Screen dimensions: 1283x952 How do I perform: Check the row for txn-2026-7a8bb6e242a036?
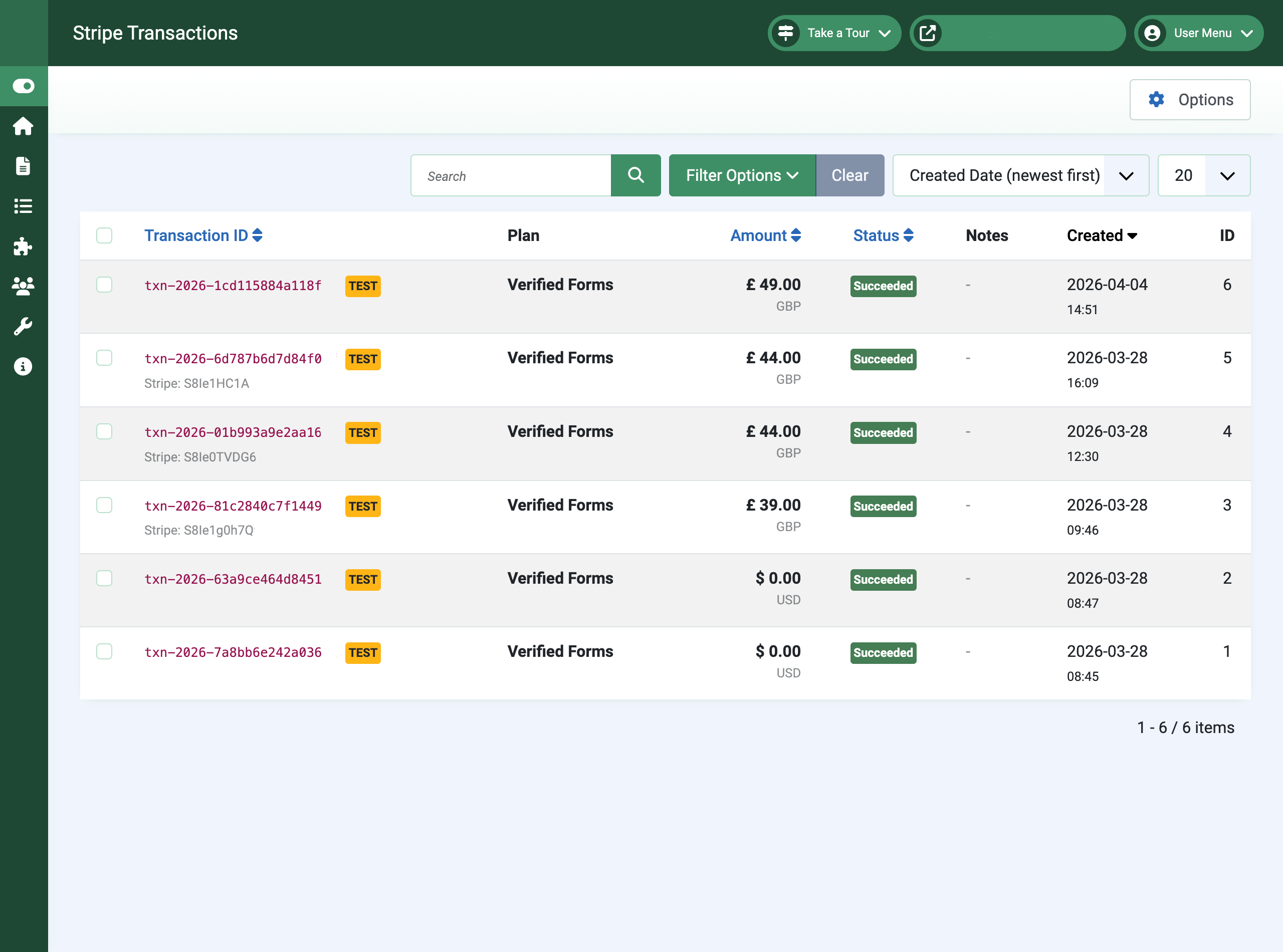click(104, 651)
